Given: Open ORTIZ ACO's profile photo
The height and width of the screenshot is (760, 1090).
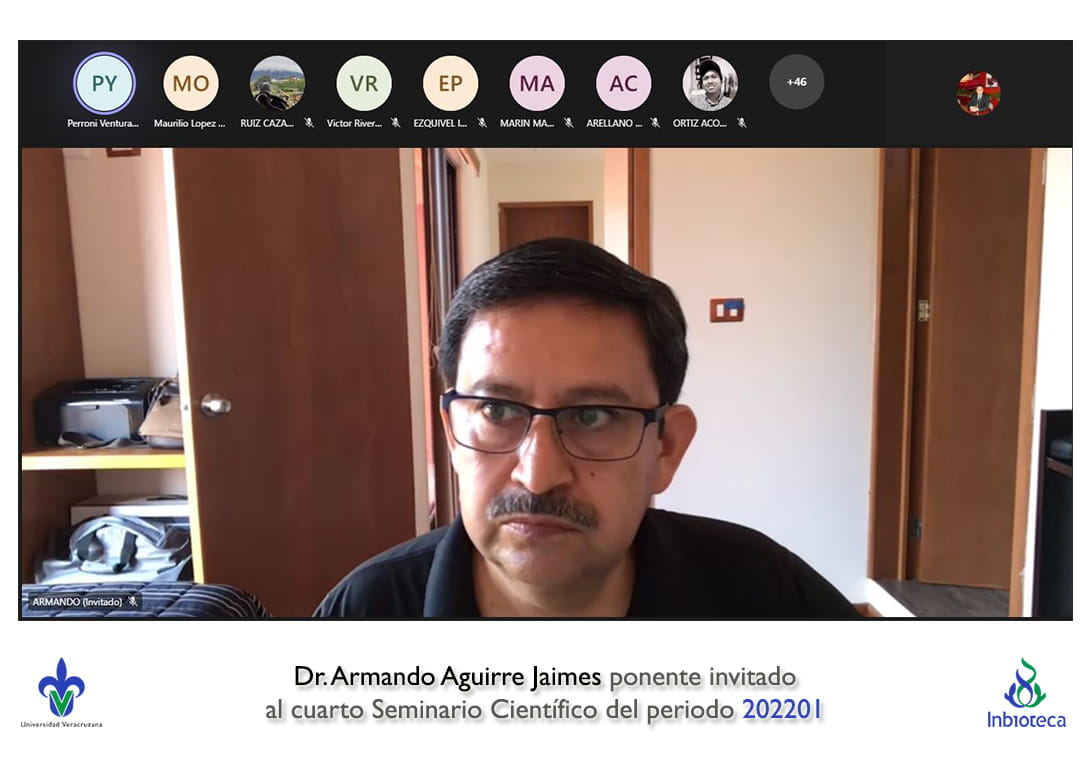Looking at the screenshot, I should coord(710,83).
